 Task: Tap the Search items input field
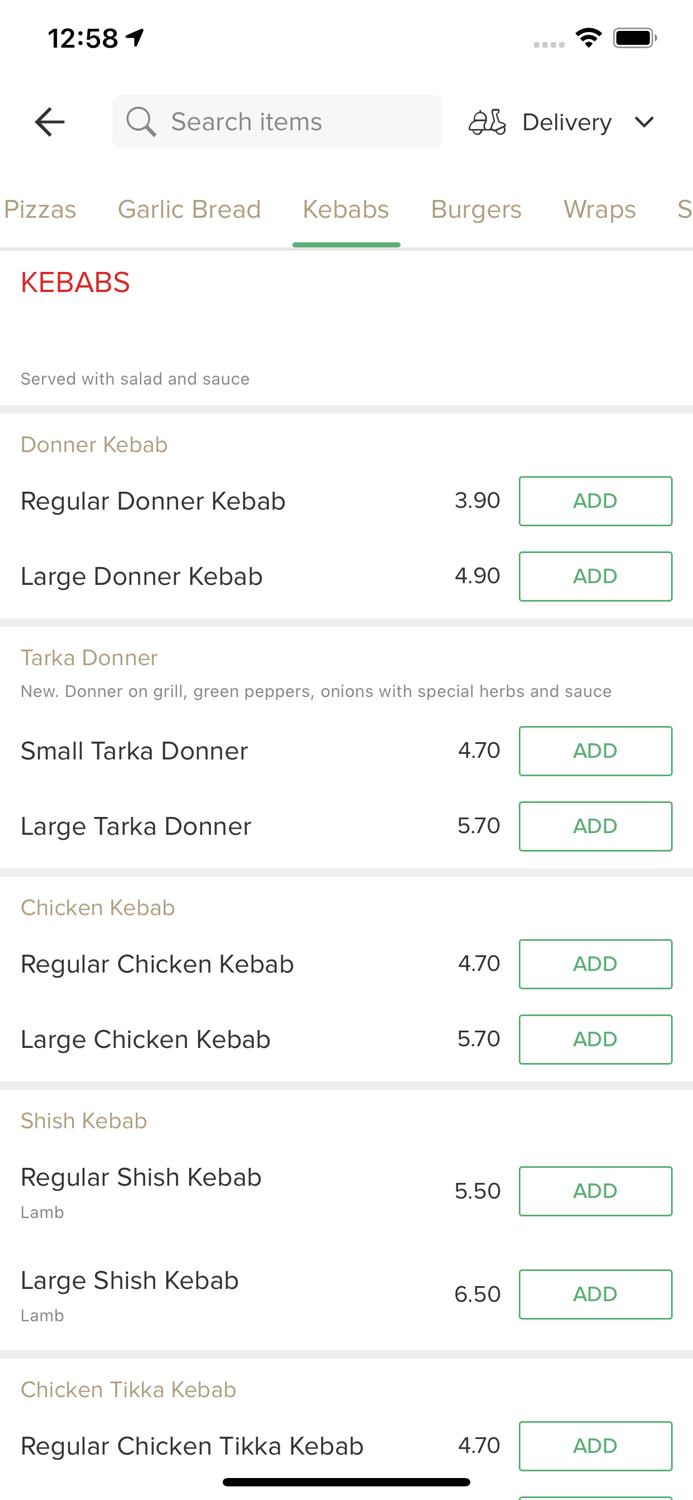point(276,121)
